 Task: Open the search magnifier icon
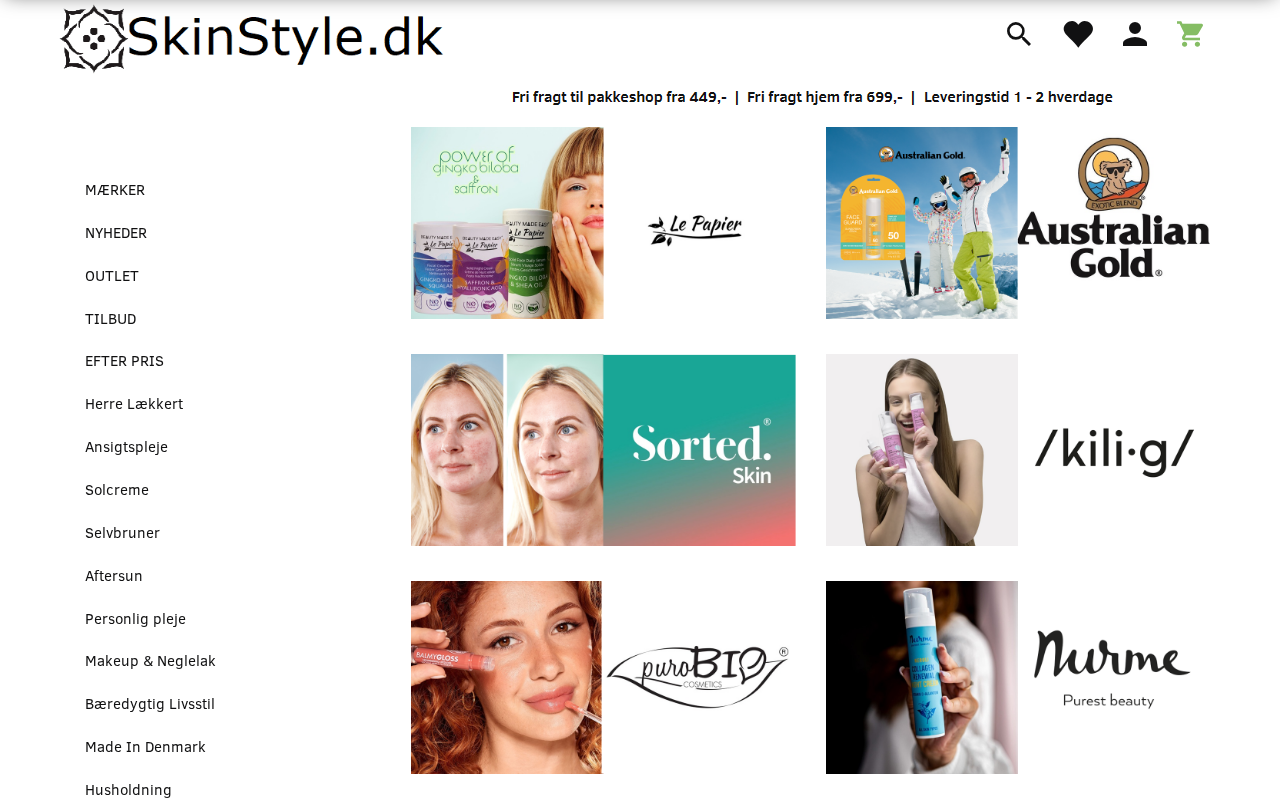(x=1019, y=34)
